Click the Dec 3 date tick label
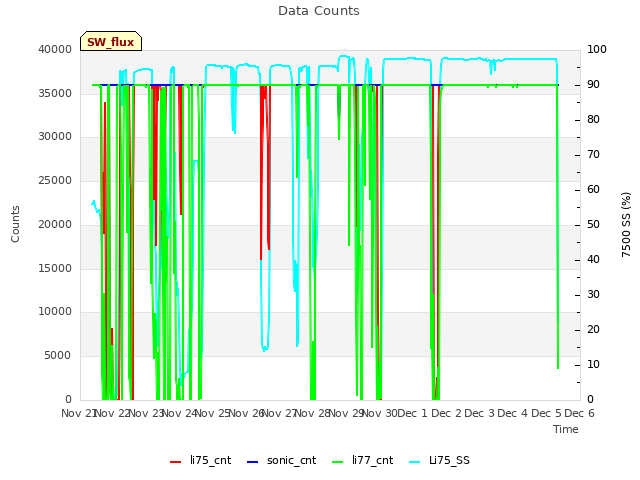 click(x=480, y=413)
